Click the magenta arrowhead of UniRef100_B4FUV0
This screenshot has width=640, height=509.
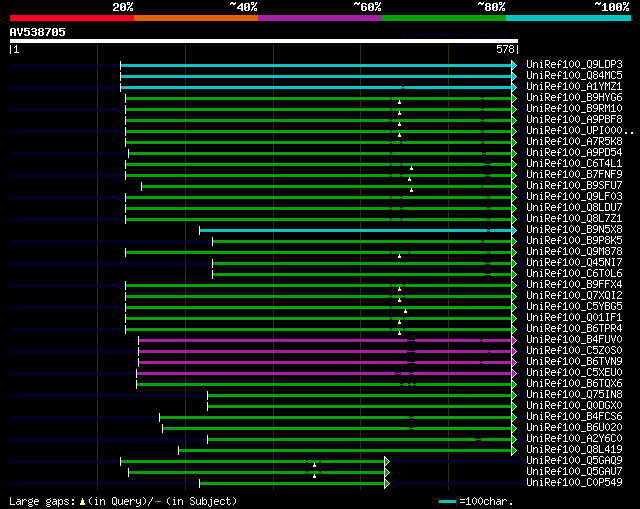coord(514,340)
